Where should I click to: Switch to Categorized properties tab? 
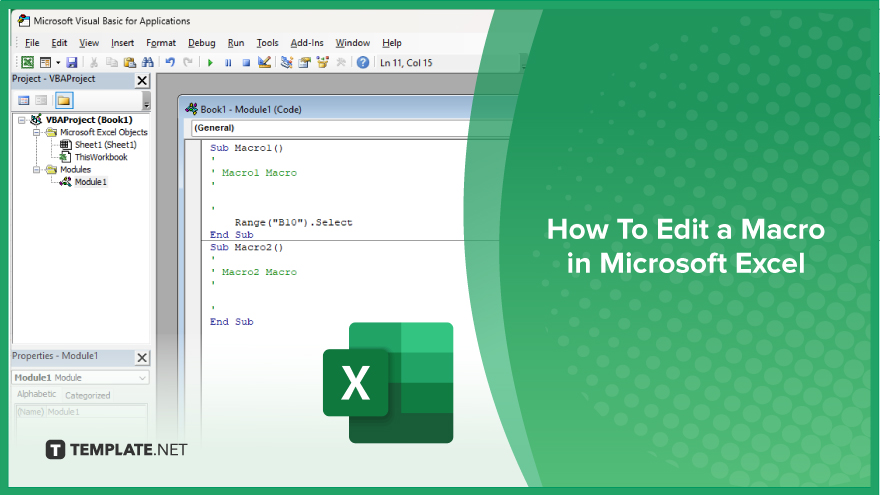click(88, 395)
